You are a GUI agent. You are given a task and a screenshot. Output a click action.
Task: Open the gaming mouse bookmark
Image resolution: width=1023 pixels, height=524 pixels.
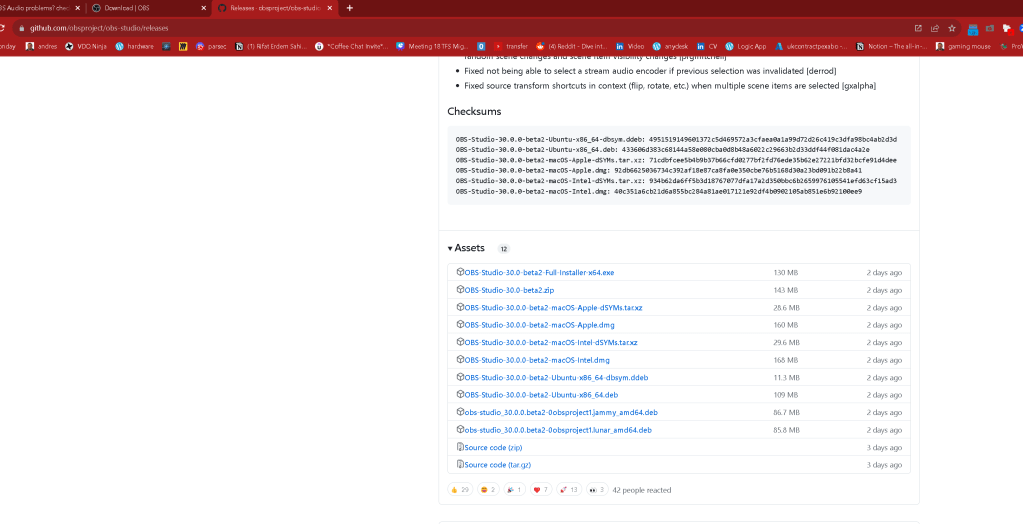point(963,46)
